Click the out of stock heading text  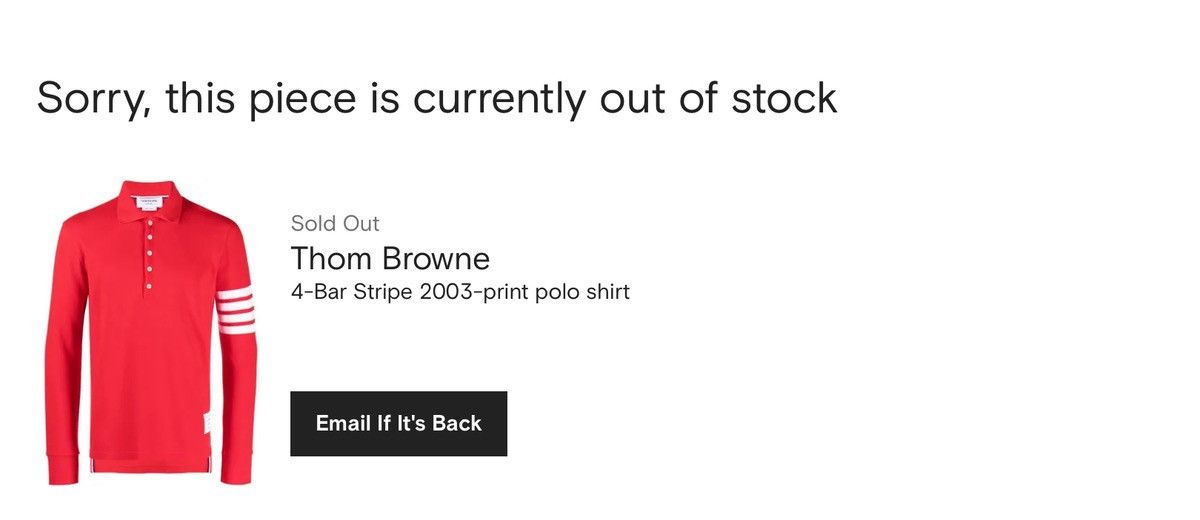(x=437, y=98)
